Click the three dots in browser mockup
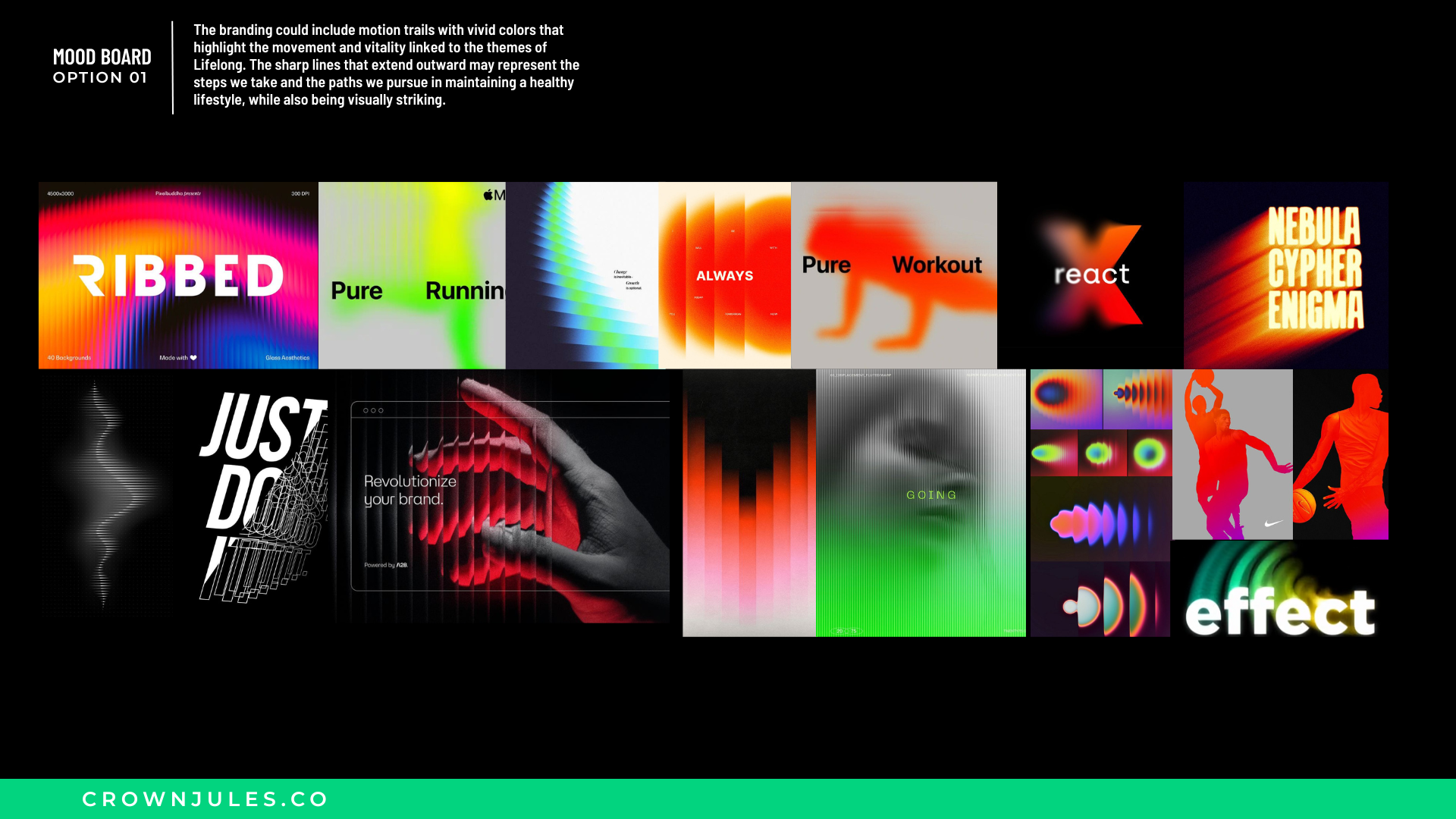Screen dimensions: 1456x819 point(373,410)
